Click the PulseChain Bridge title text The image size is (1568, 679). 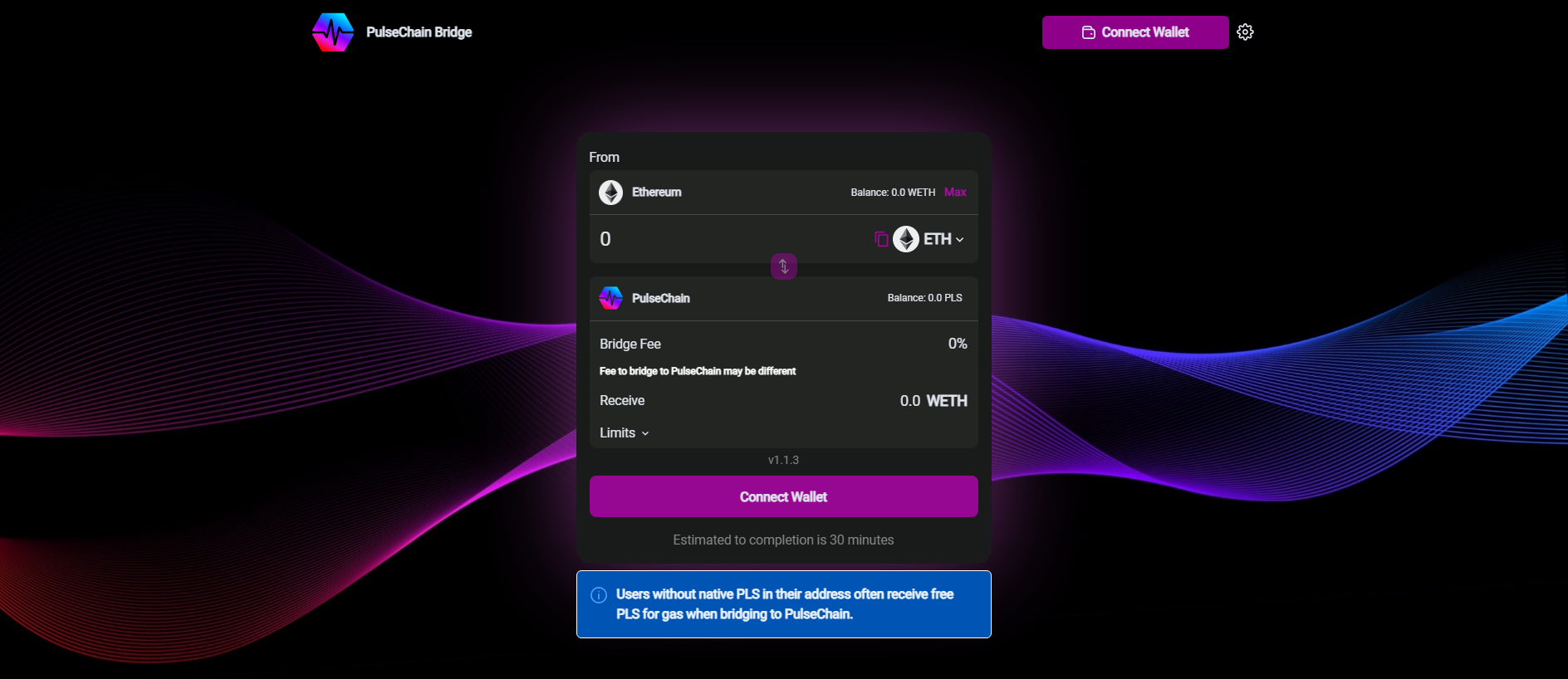[x=419, y=32]
